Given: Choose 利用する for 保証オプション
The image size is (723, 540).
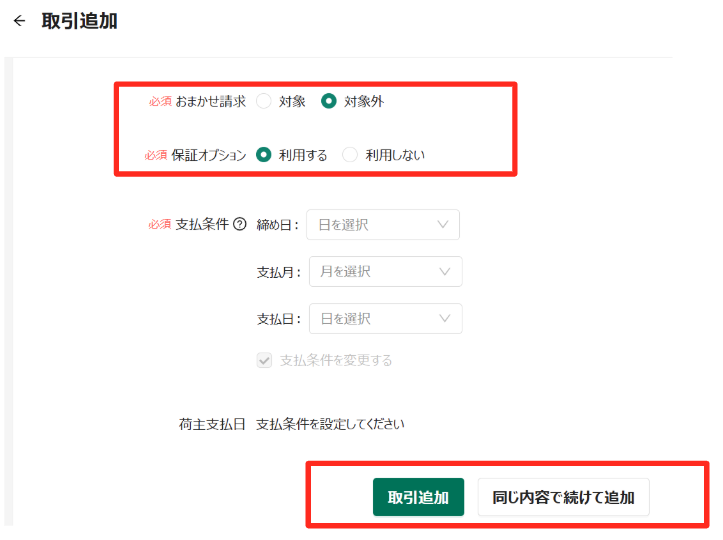Looking at the screenshot, I should [x=264, y=154].
